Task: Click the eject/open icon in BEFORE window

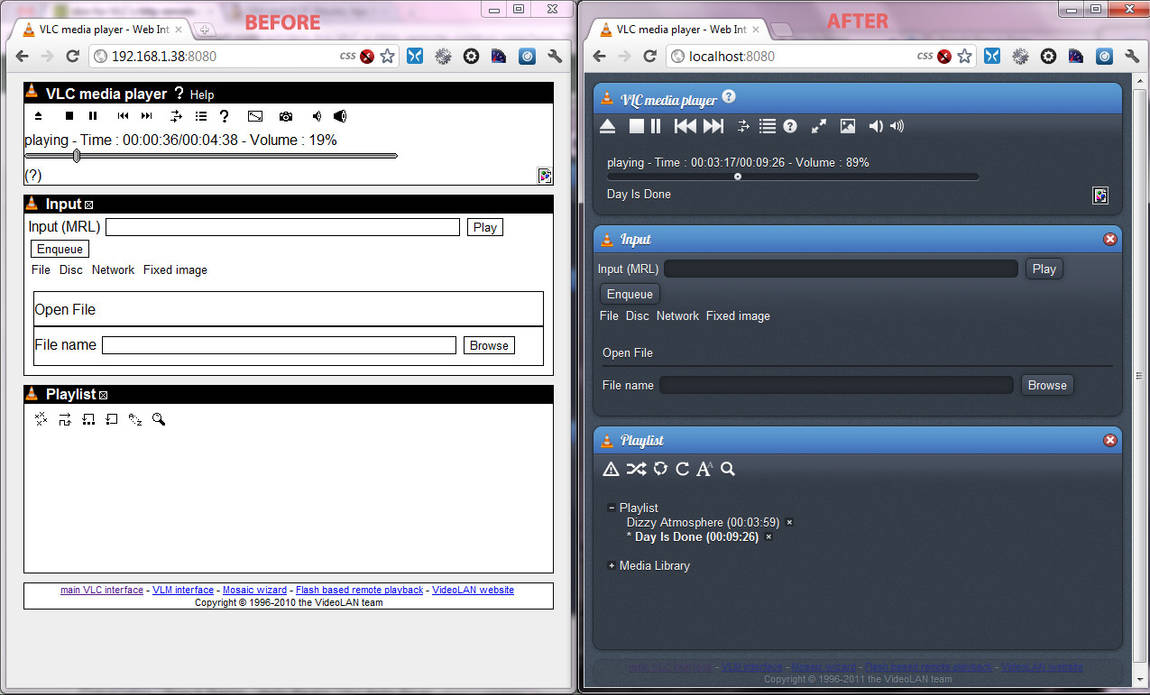Action: pos(38,116)
